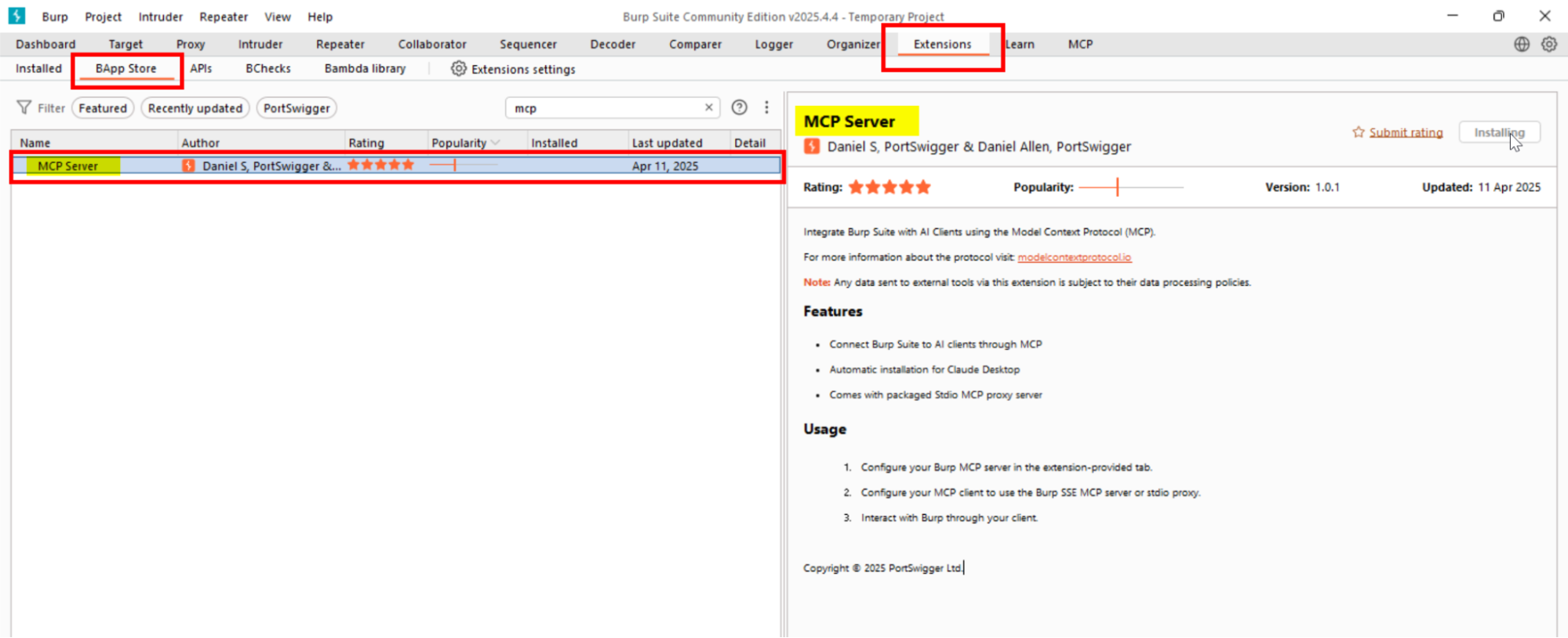
Task: Select the MCP Server row name
Action: (68, 166)
